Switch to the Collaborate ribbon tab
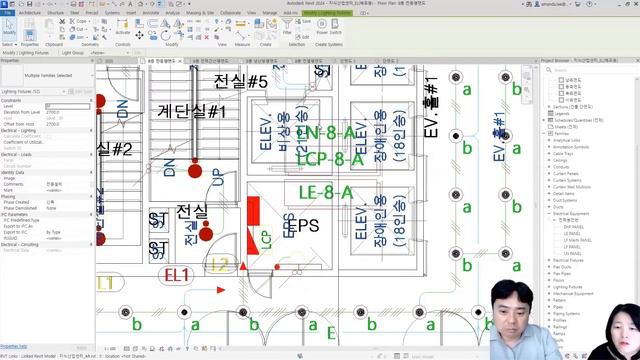Screen dimensions: 640x360 click(230, 13)
